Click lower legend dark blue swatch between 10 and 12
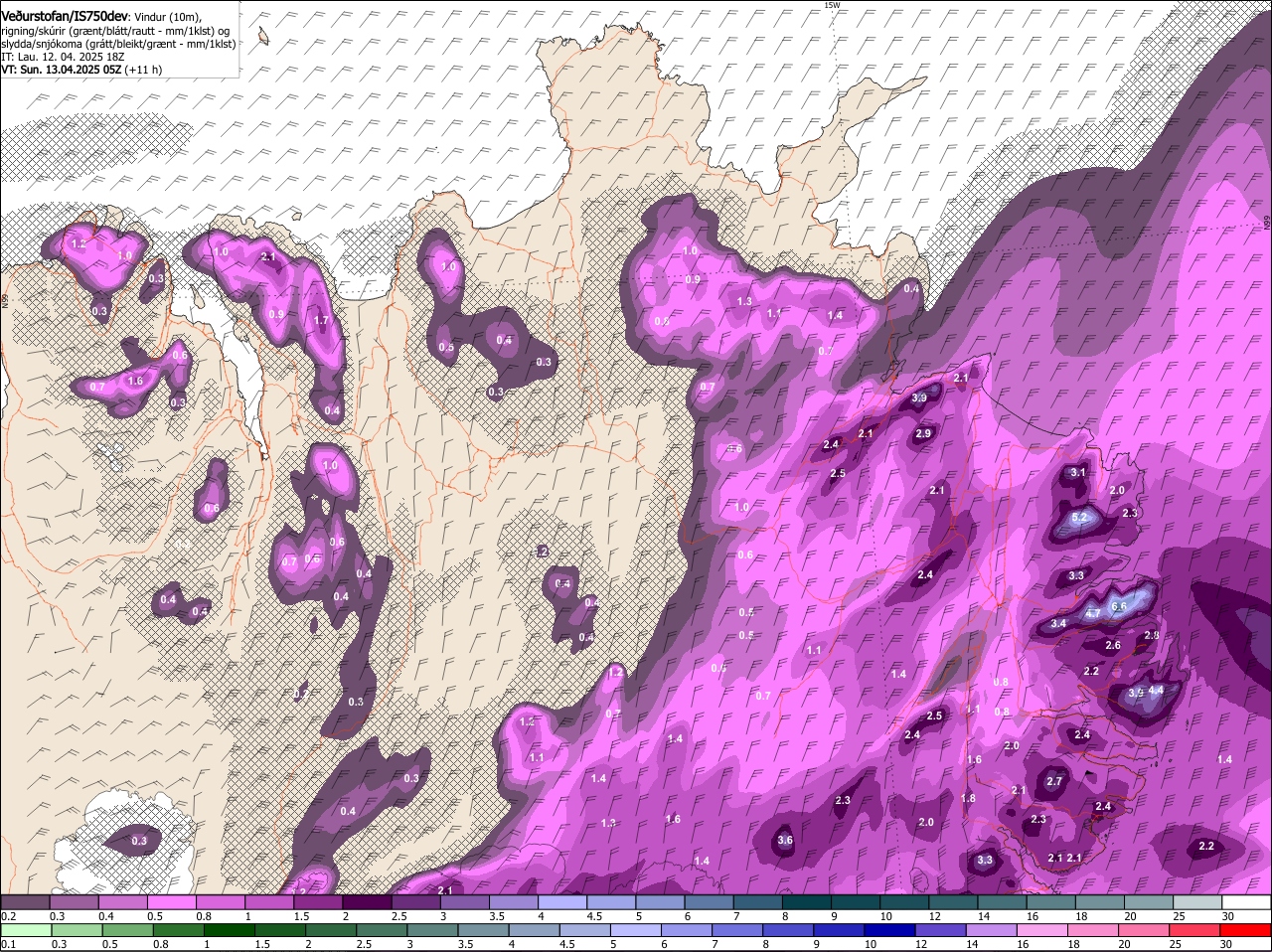 (x=890, y=930)
